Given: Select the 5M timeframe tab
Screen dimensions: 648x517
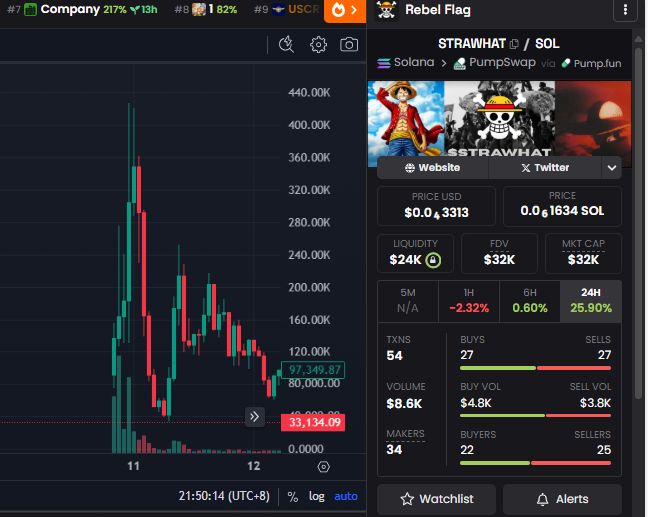Looking at the screenshot, I should (x=408, y=301).
